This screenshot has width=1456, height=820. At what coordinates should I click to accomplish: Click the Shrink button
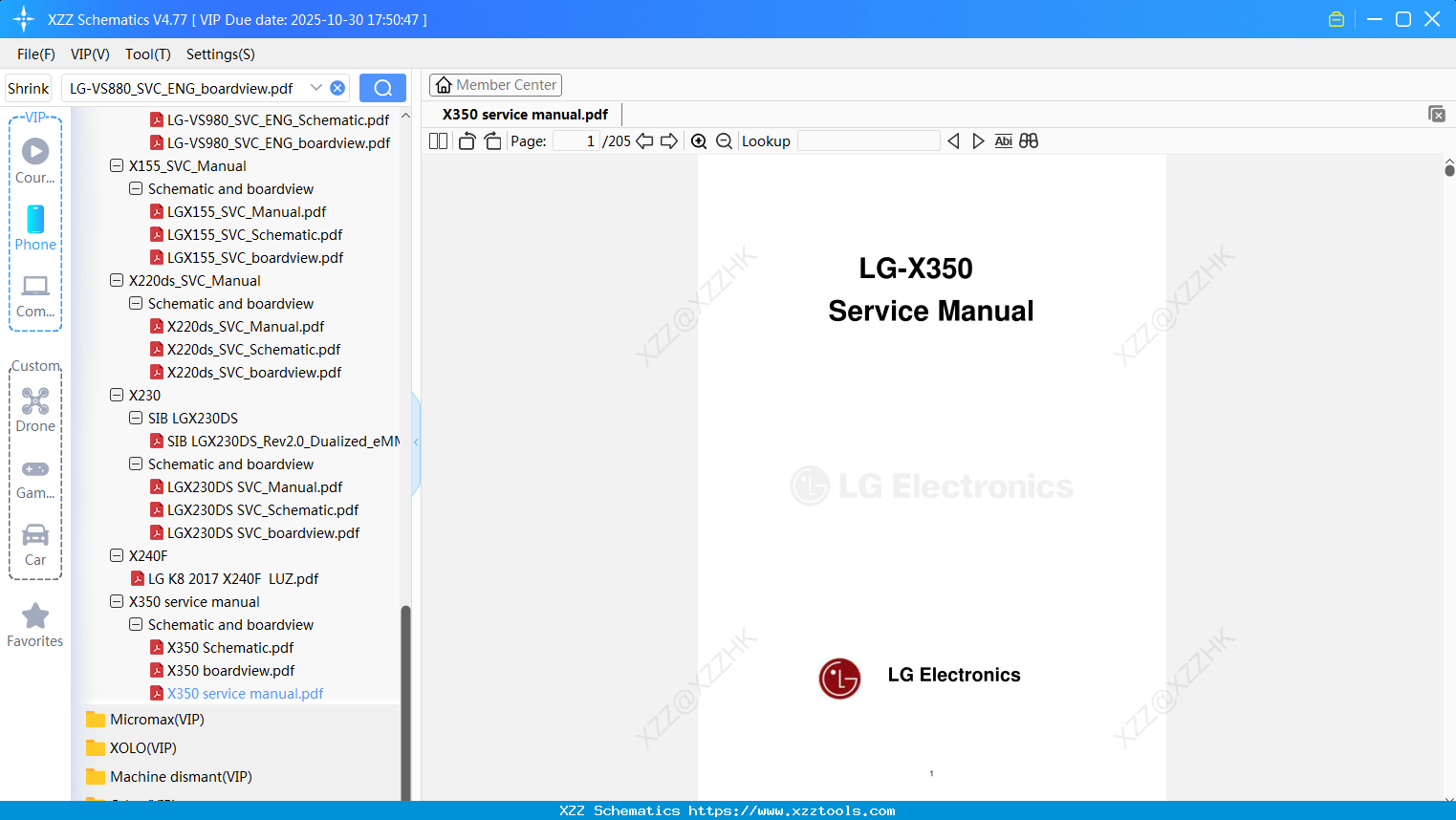(27, 87)
